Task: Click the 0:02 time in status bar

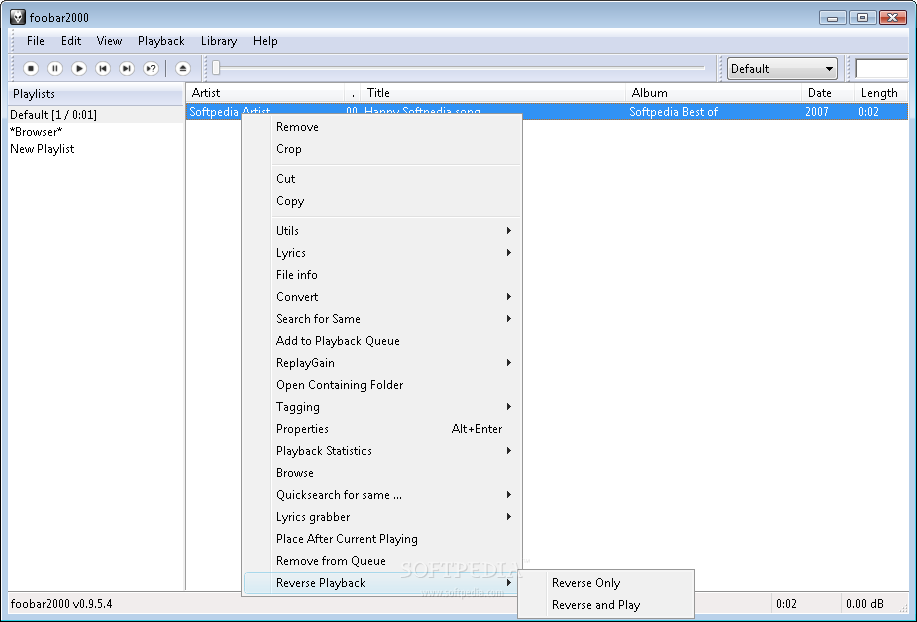Action: click(x=786, y=604)
